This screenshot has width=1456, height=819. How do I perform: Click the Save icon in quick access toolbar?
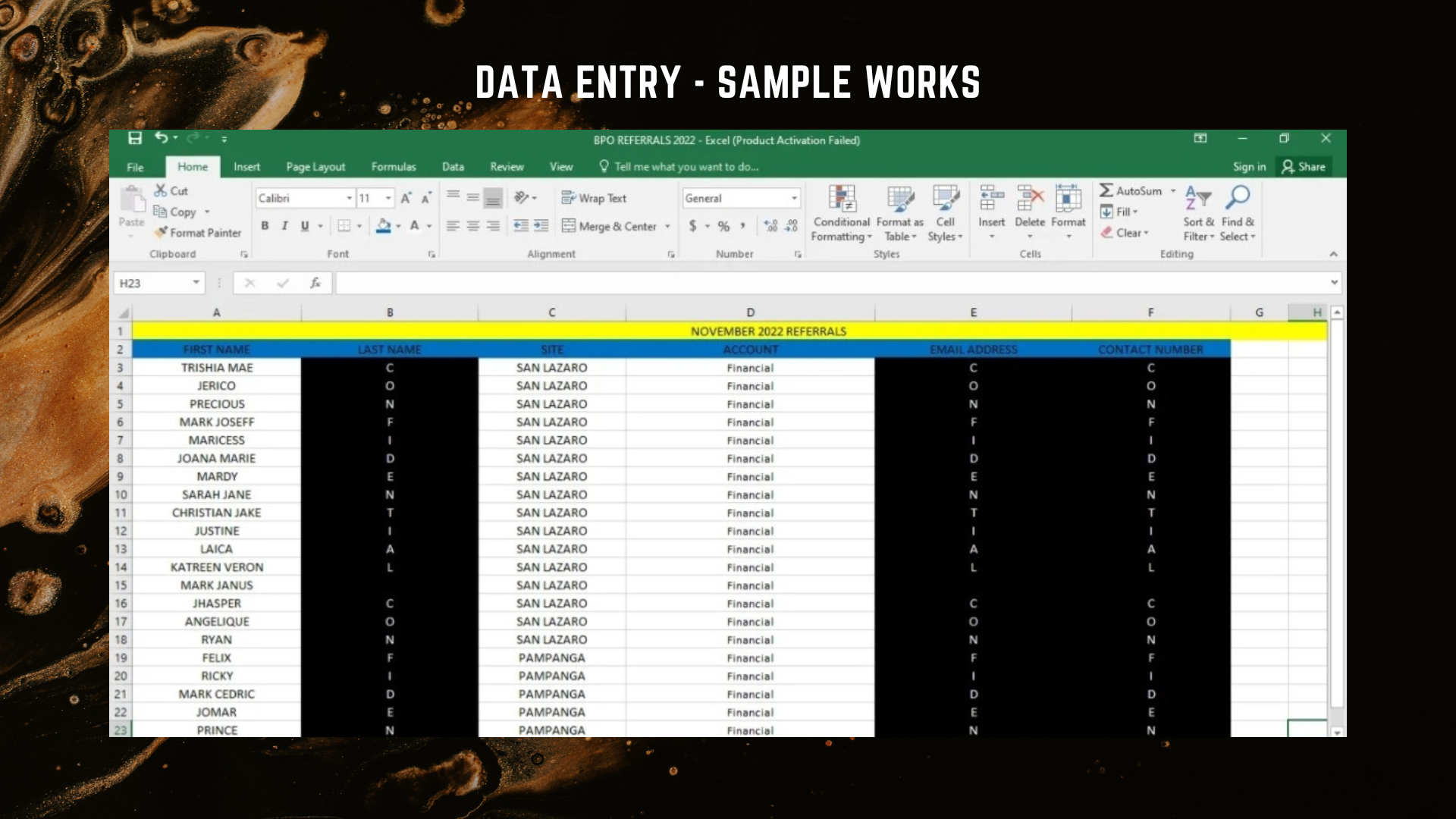[135, 138]
